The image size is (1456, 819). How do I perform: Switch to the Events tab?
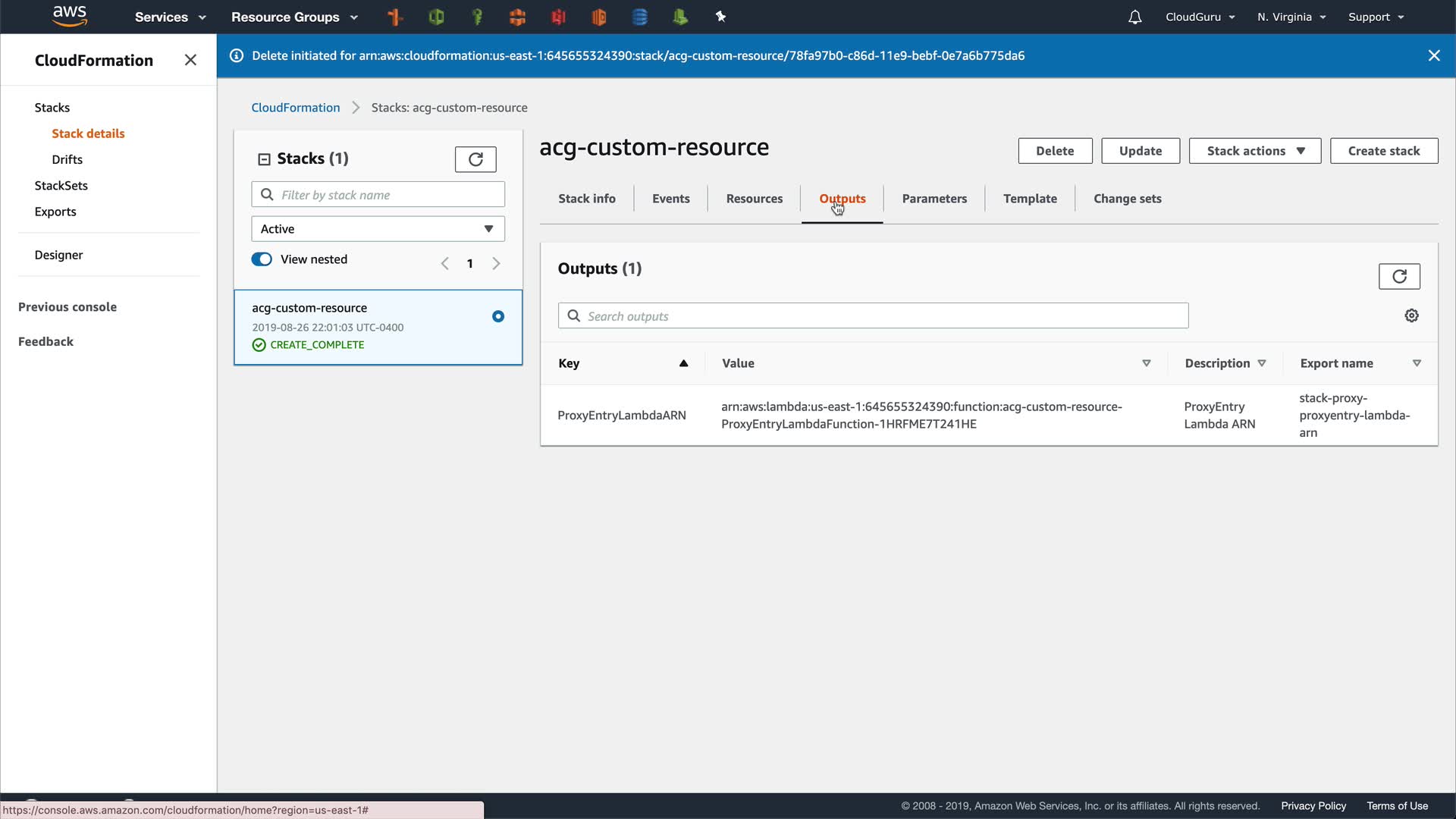670,199
